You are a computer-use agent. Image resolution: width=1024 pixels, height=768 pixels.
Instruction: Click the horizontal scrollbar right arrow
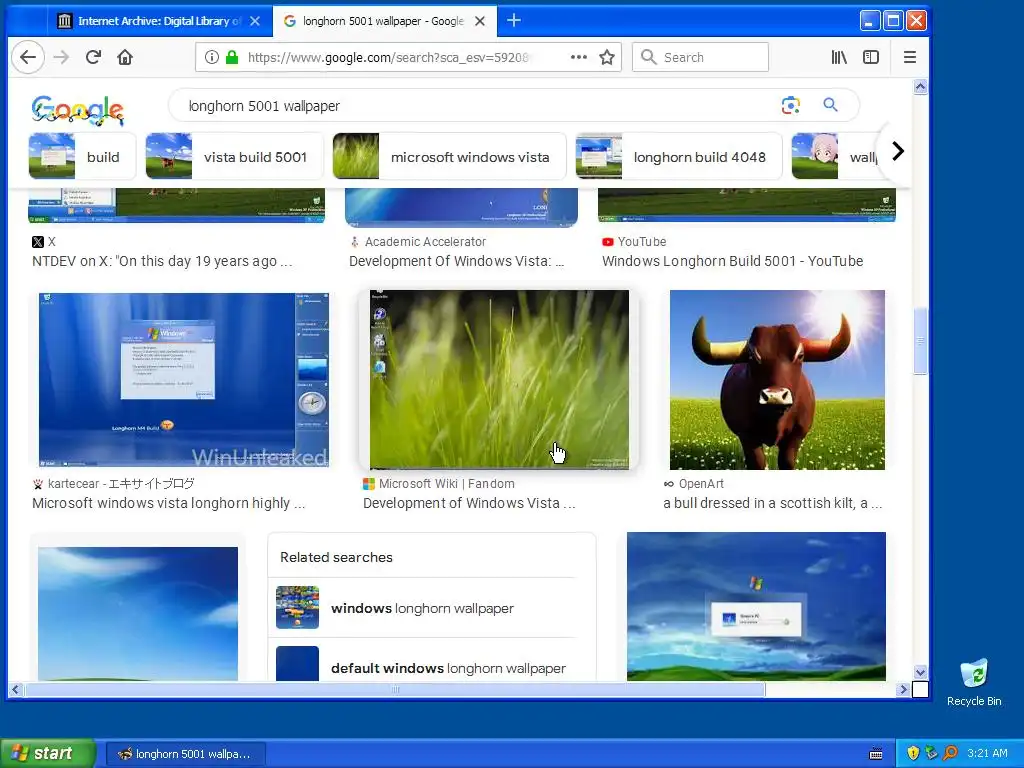pos(903,689)
